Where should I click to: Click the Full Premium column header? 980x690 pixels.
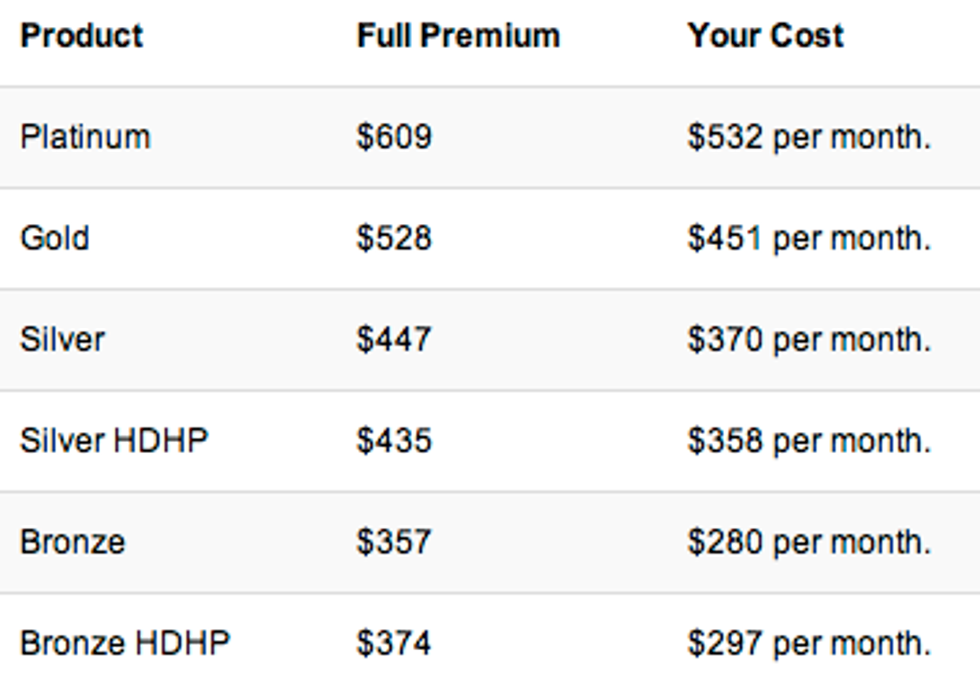pos(458,36)
